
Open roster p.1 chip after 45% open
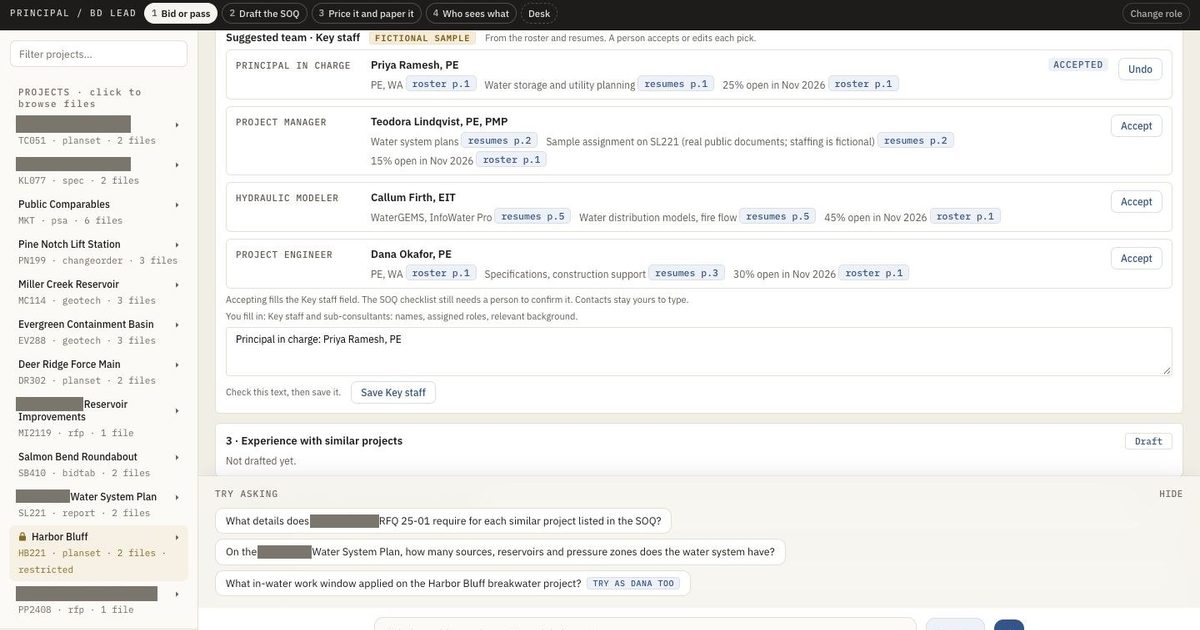pos(965,216)
